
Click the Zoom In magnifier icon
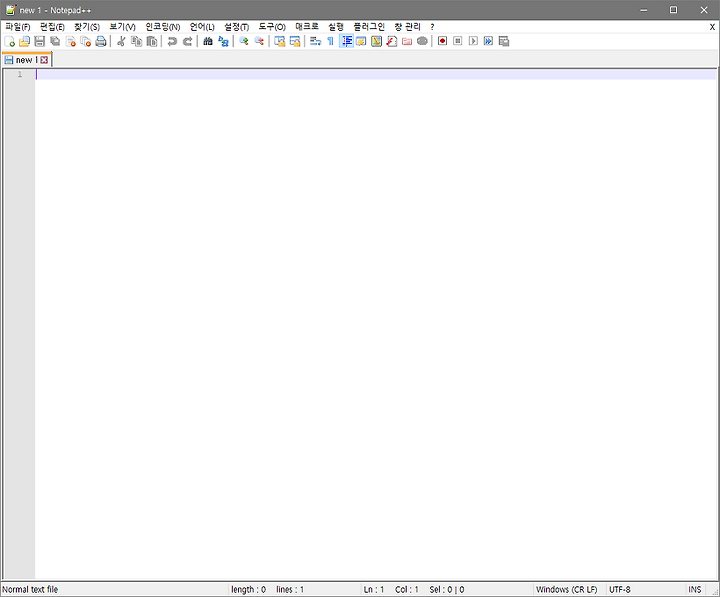[x=244, y=41]
